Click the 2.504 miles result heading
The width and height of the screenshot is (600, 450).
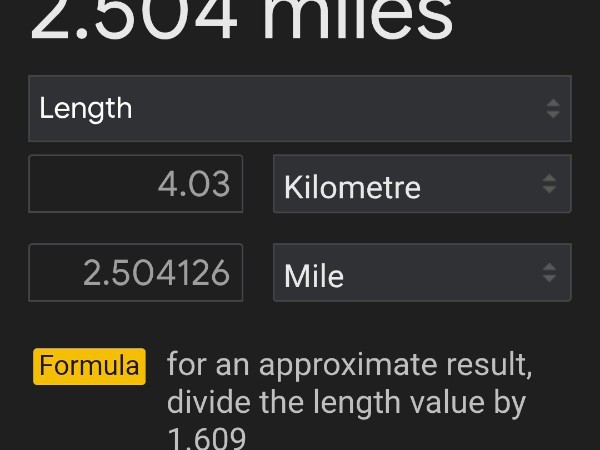(242, 22)
